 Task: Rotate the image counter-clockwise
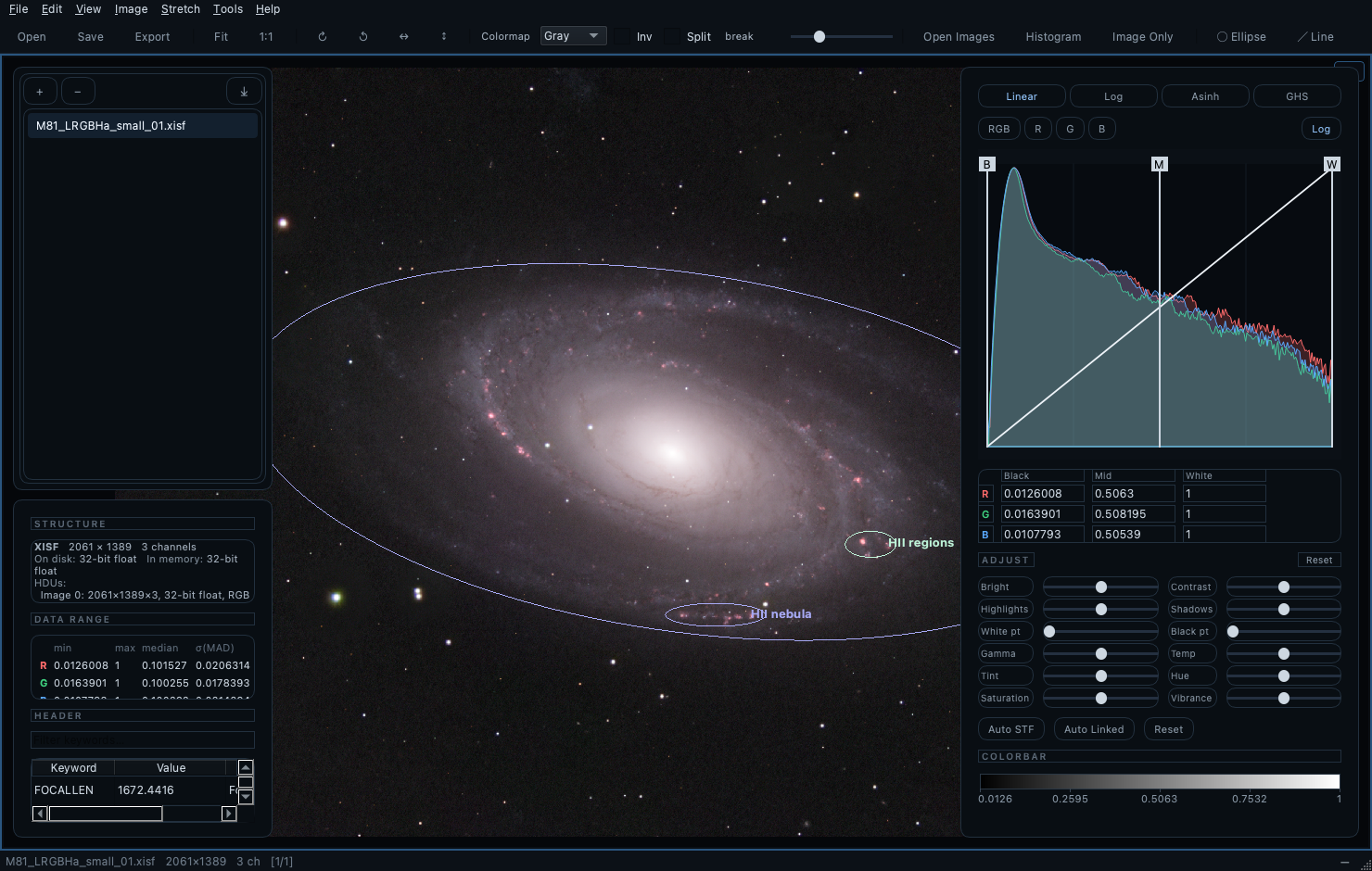(x=363, y=37)
